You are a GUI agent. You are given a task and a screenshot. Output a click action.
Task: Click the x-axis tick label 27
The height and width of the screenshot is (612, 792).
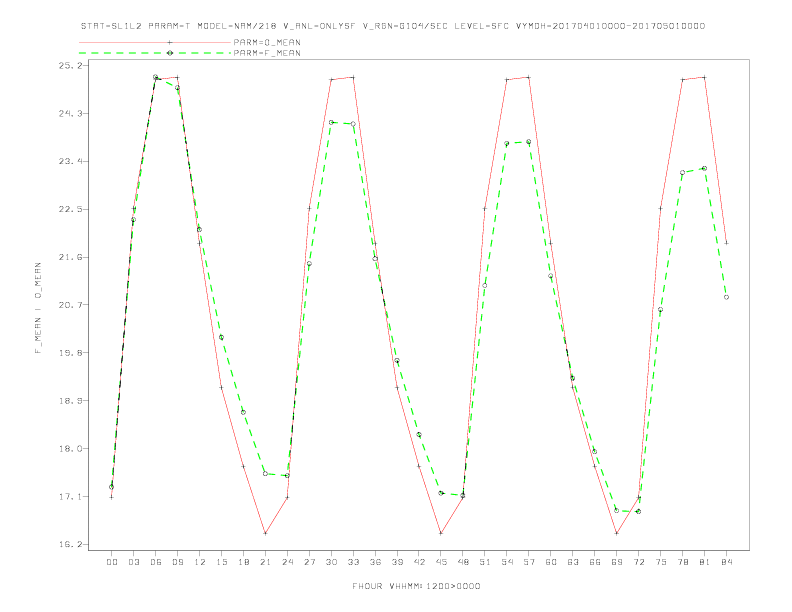310,562
